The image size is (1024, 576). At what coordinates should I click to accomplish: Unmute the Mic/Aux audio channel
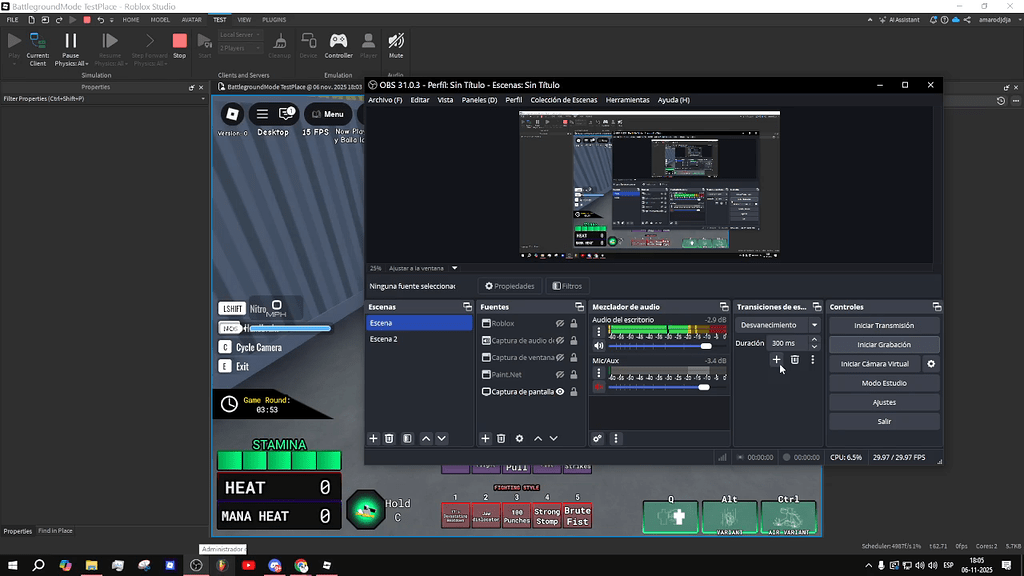599,387
